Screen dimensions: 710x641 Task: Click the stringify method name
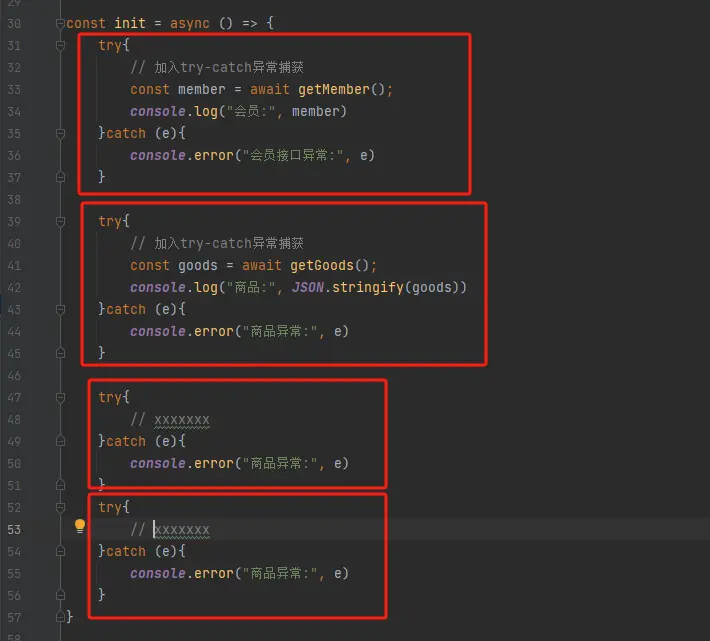[x=368, y=287]
